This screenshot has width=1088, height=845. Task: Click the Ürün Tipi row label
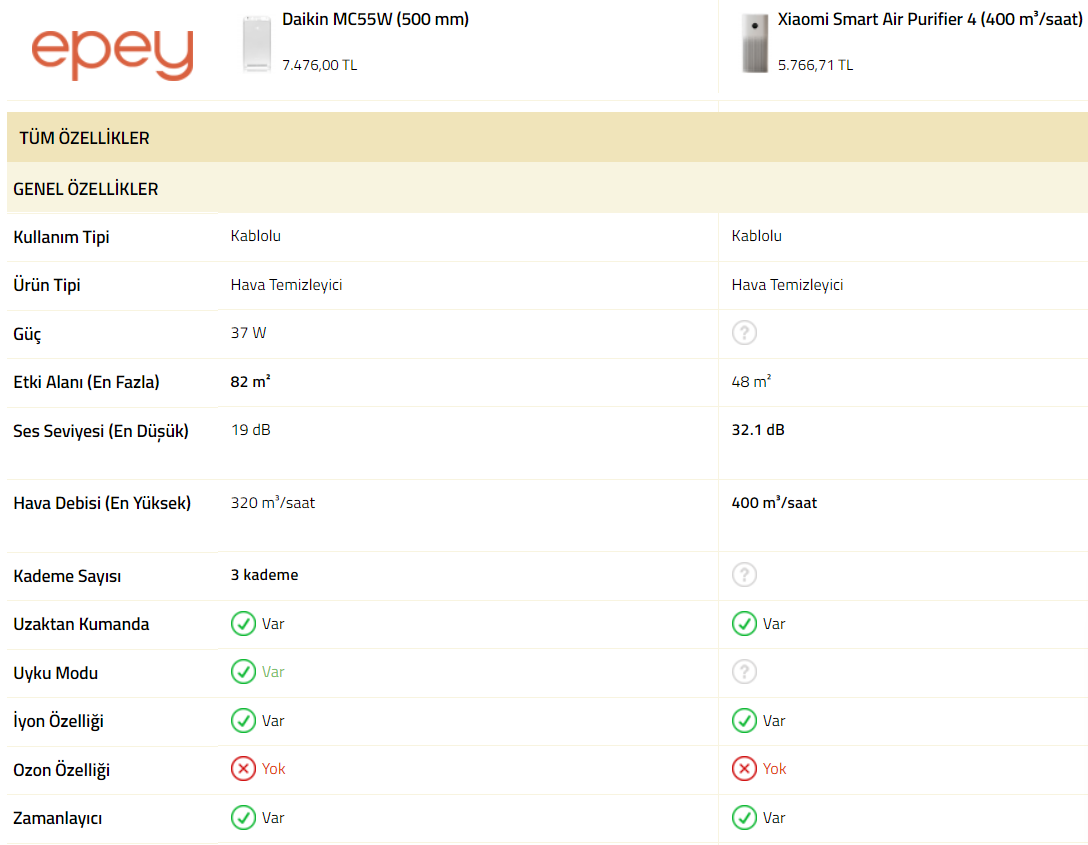point(46,285)
